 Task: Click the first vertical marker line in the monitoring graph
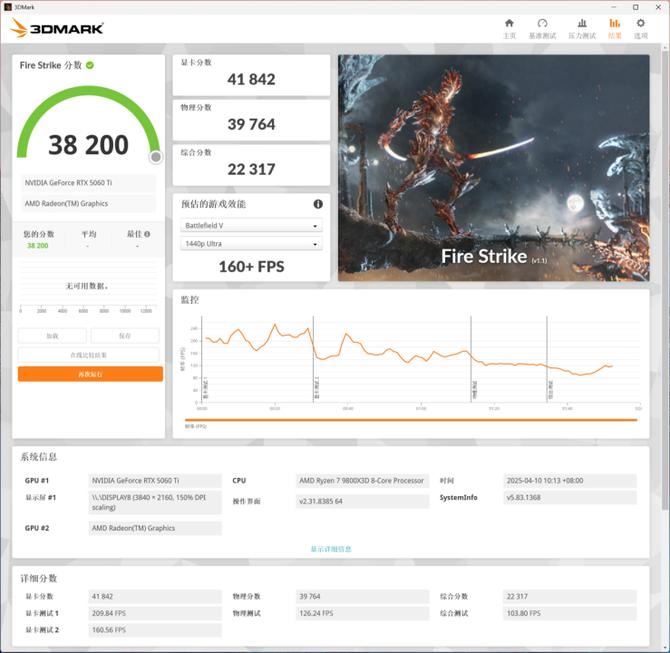coord(202,359)
